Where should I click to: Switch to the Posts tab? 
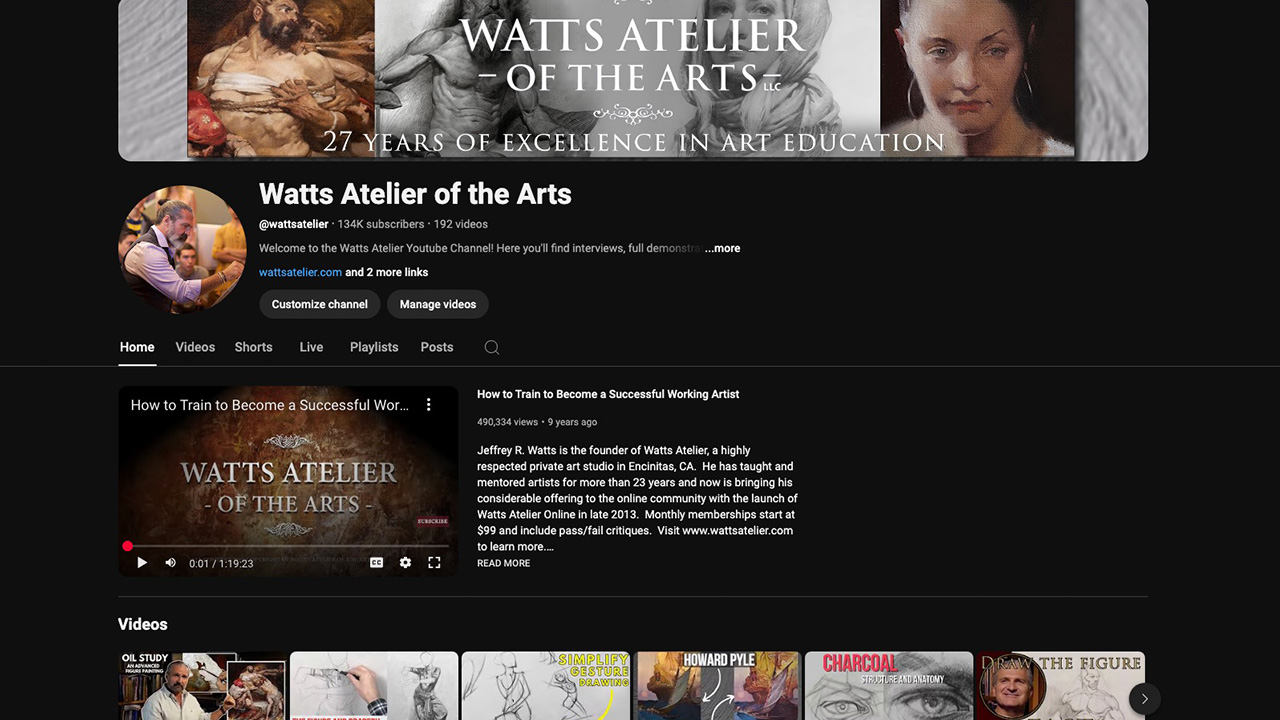click(x=437, y=347)
